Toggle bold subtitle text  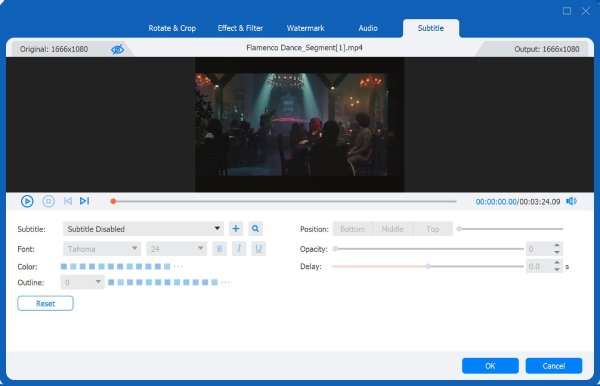click(x=219, y=249)
